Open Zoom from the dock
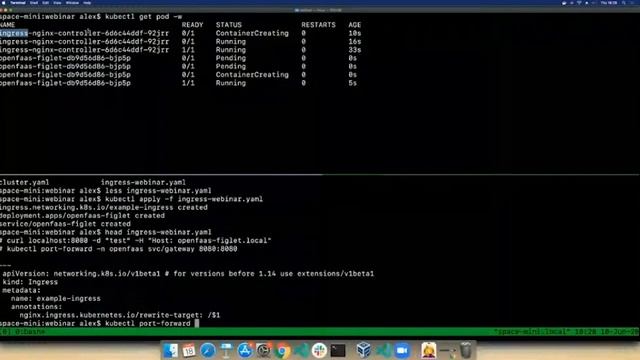640x360 pixels. pos(402,350)
